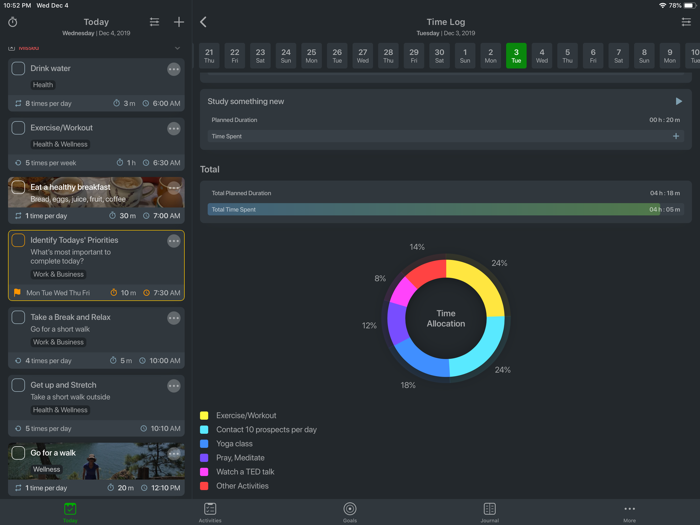Open more options for Drink water task

pyautogui.click(x=174, y=69)
